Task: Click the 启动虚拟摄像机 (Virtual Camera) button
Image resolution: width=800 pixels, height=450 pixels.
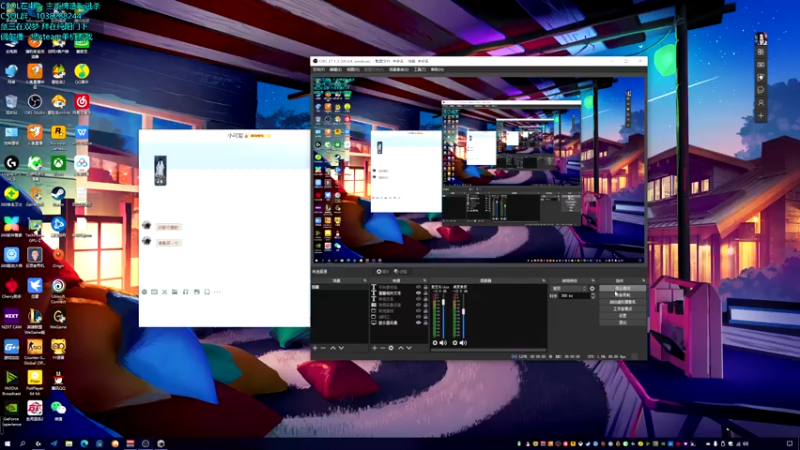Action: click(x=622, y=302)
